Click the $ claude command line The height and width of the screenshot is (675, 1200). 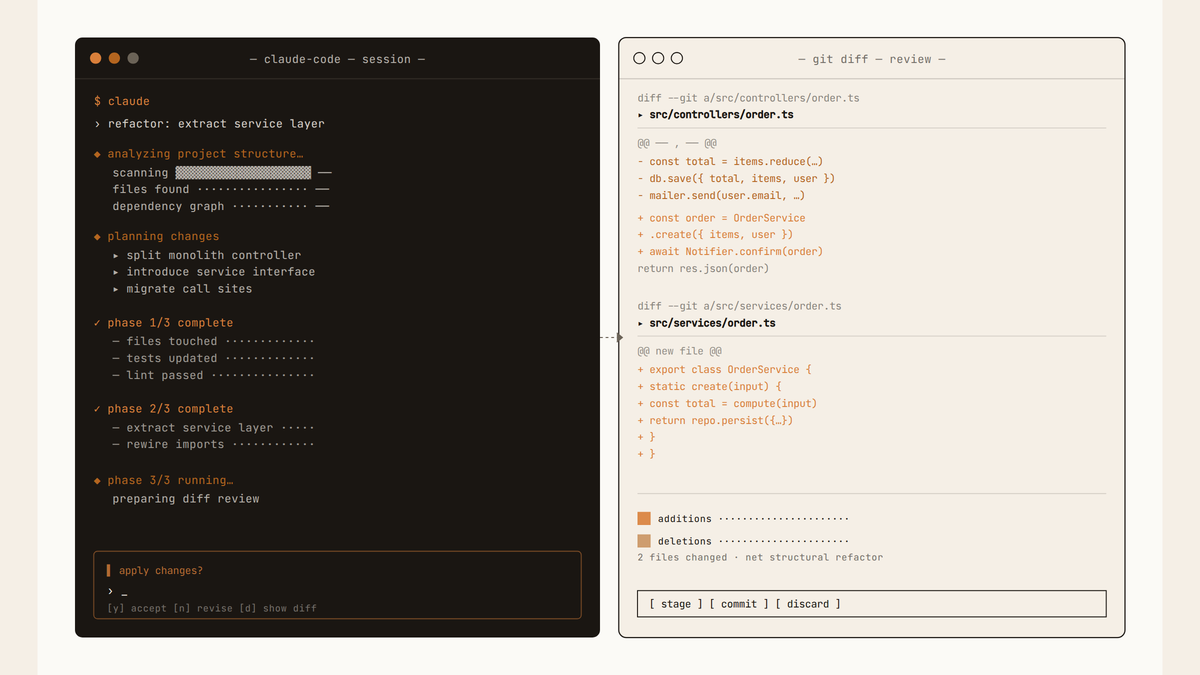pos(122,101)
